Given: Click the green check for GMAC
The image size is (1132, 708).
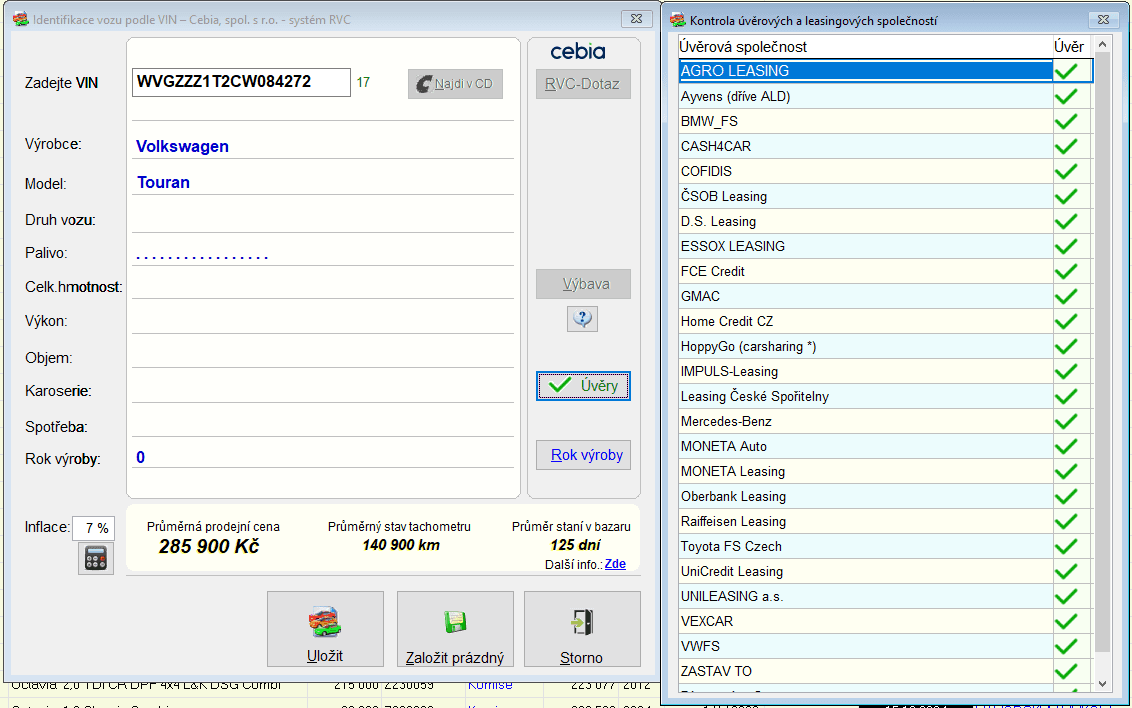Looking at the screenshot, I should tap(1066, 296).
